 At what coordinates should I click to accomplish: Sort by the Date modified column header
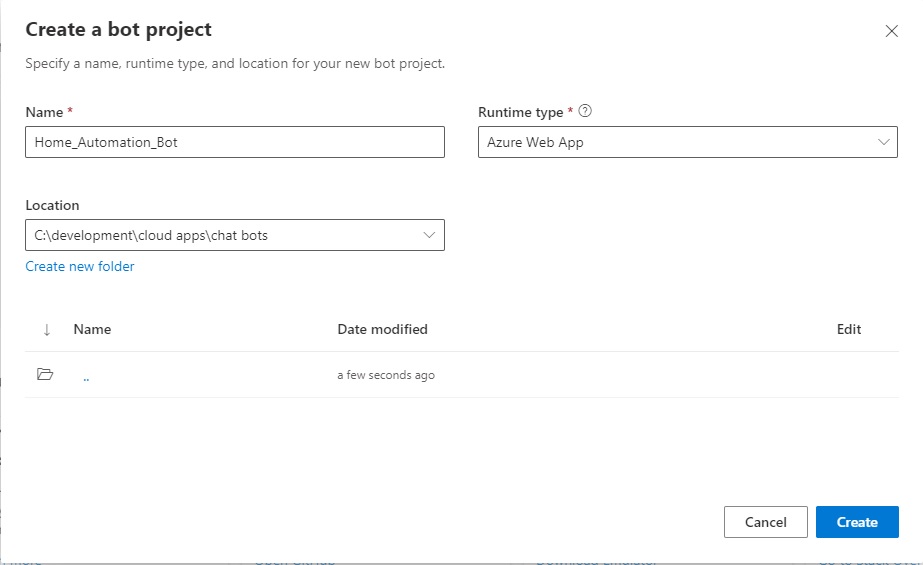[x=382, y=329]
